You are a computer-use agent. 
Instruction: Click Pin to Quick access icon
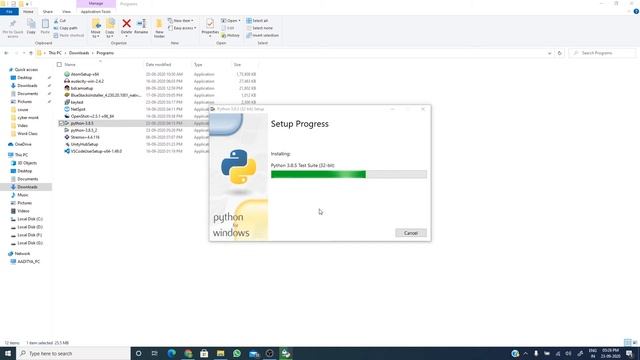13,28
